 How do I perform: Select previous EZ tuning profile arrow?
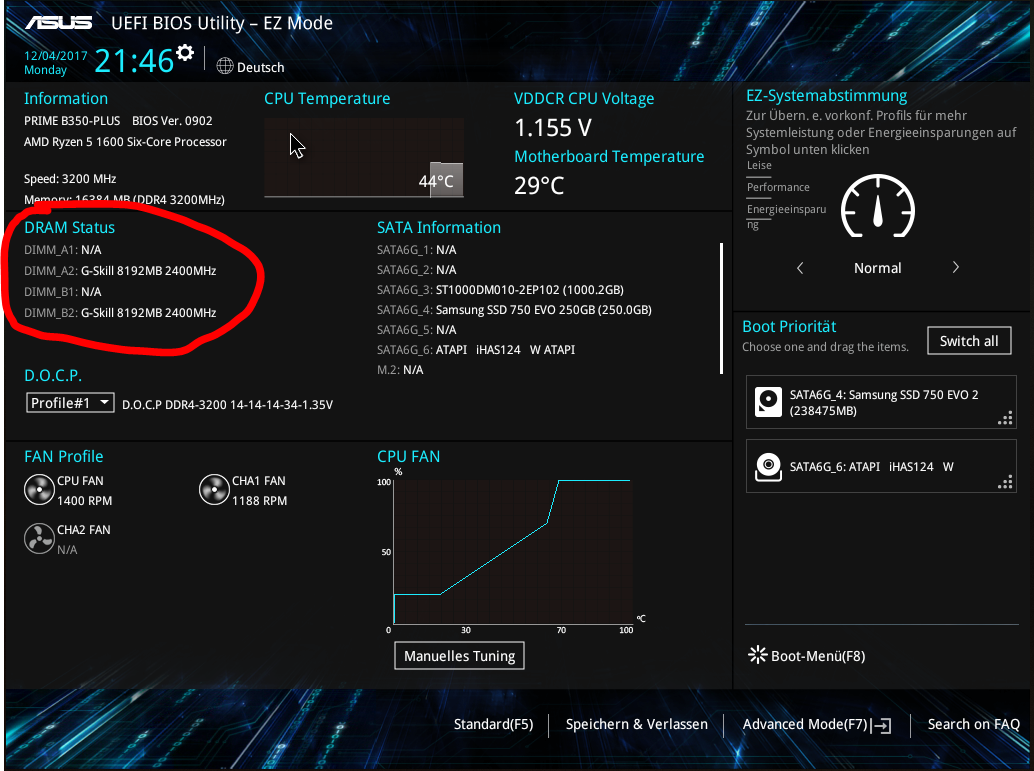coord(800,268)
